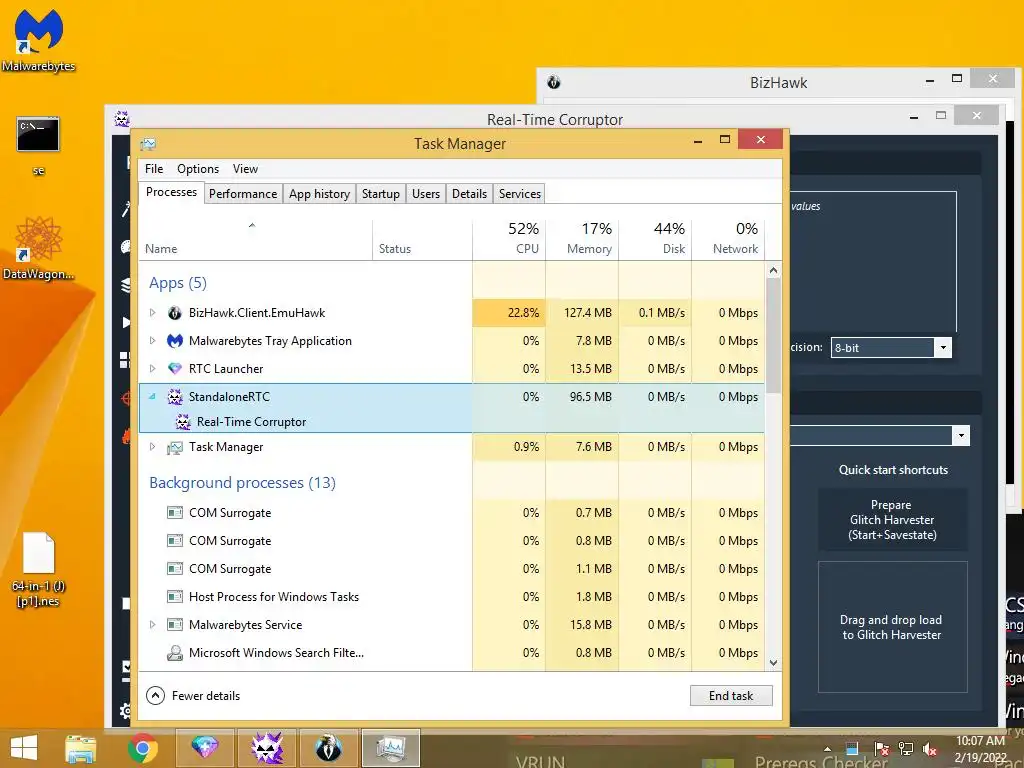Open Google Chrome from the taskbar
The width and height of the screenshot is (1024, 768).
(142, 748)
